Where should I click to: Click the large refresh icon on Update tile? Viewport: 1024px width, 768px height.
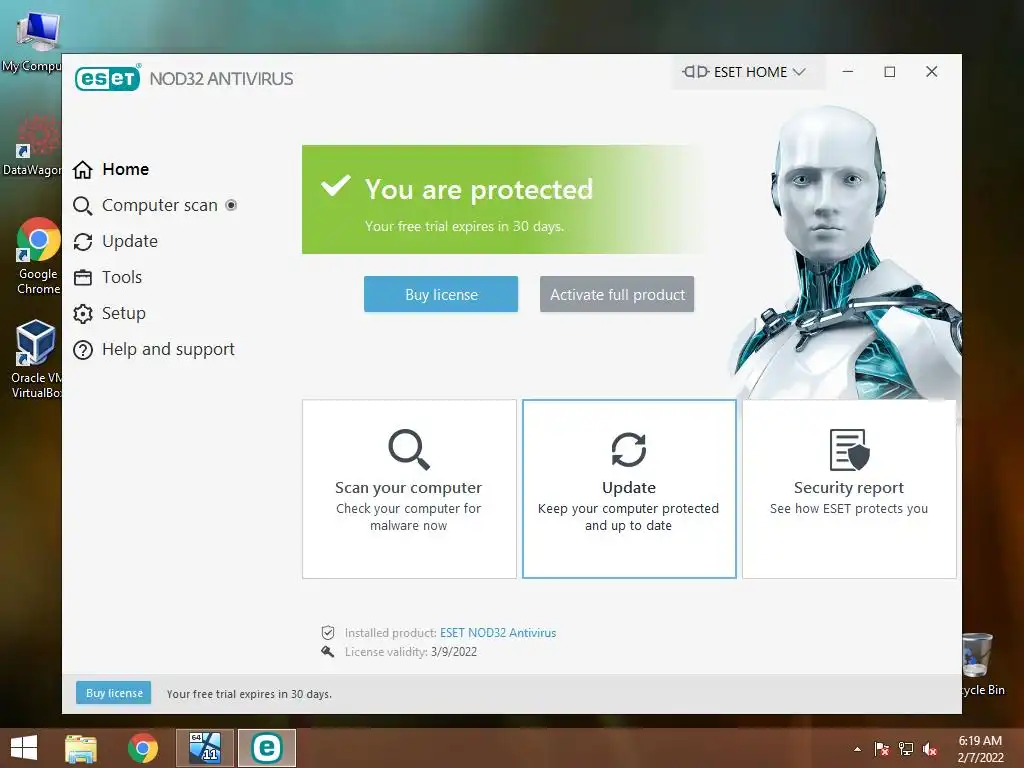pos(629,449)
